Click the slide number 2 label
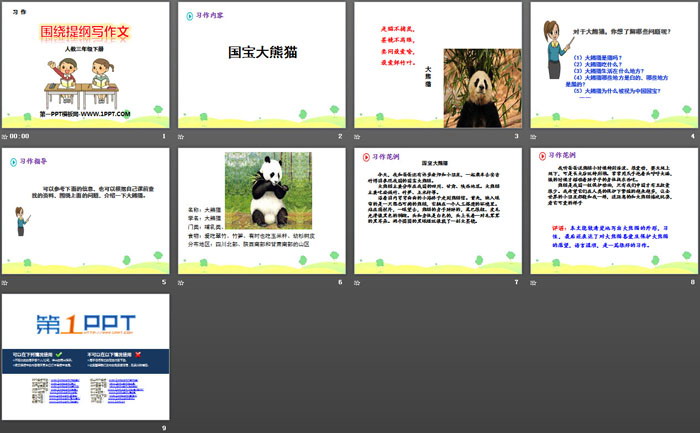This screenshot has height=433, width=700. tap(340, 136)
